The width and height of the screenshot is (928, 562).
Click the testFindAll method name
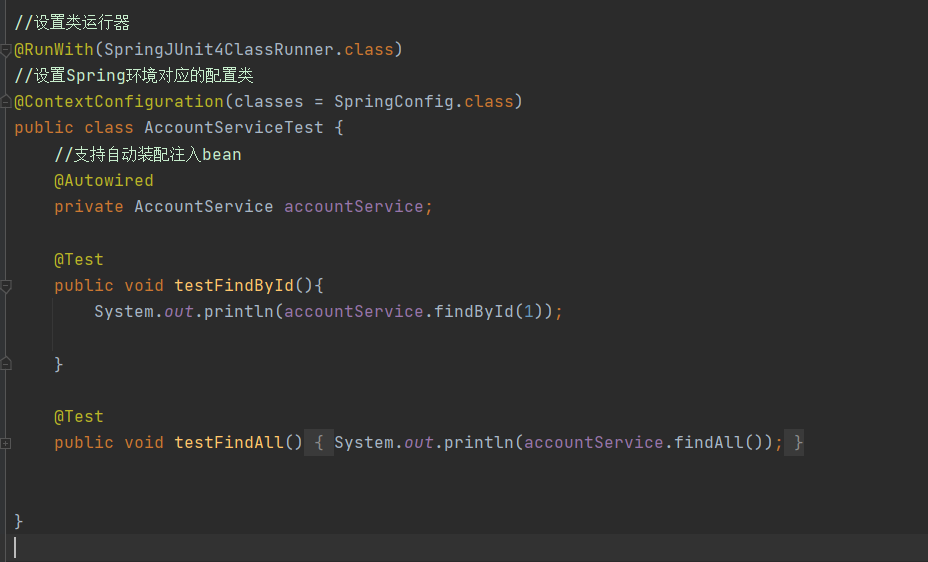point(229,443)
